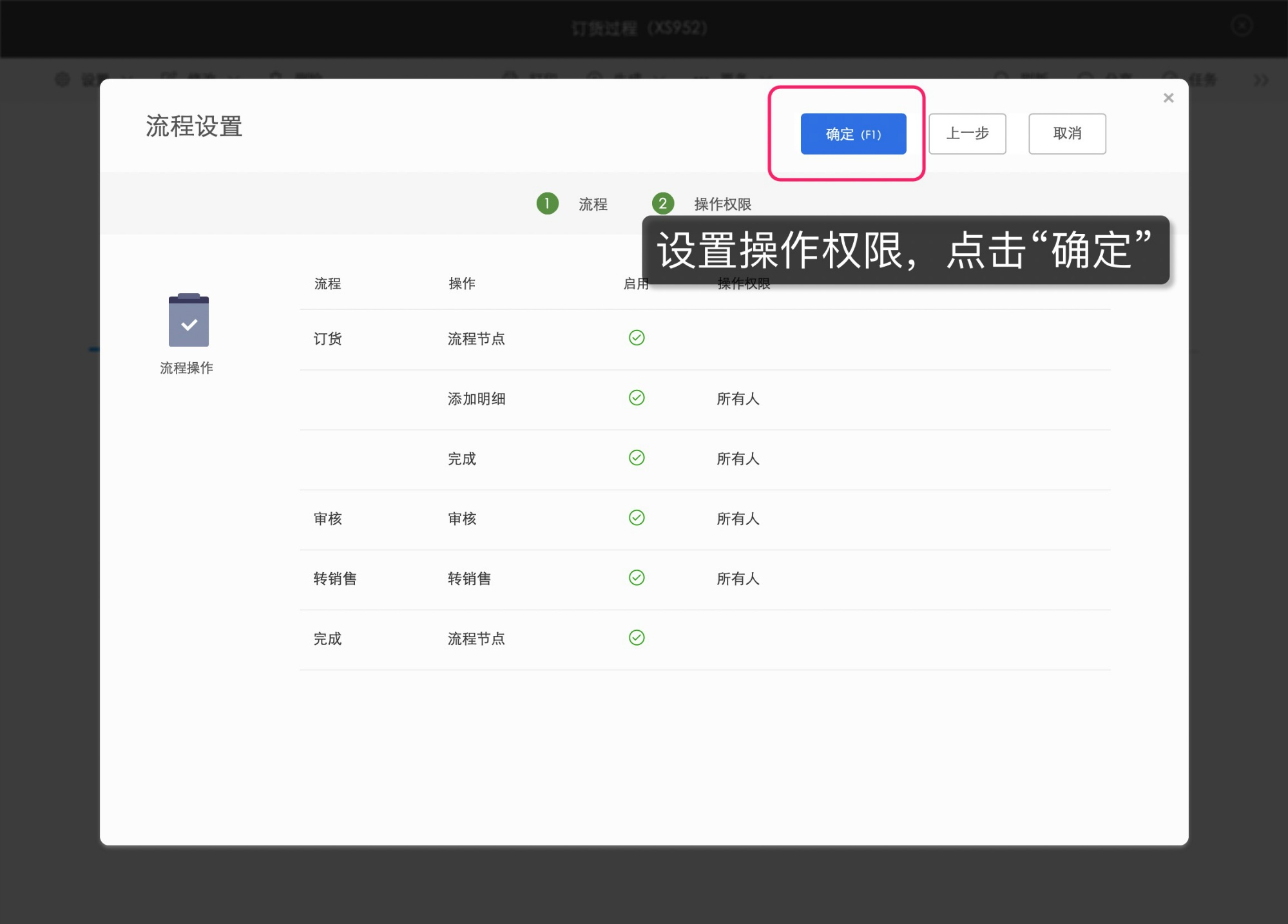Disable the 完成 operation under 订货
Screen dimensions: 1288x924
click(x=636, y=458)
